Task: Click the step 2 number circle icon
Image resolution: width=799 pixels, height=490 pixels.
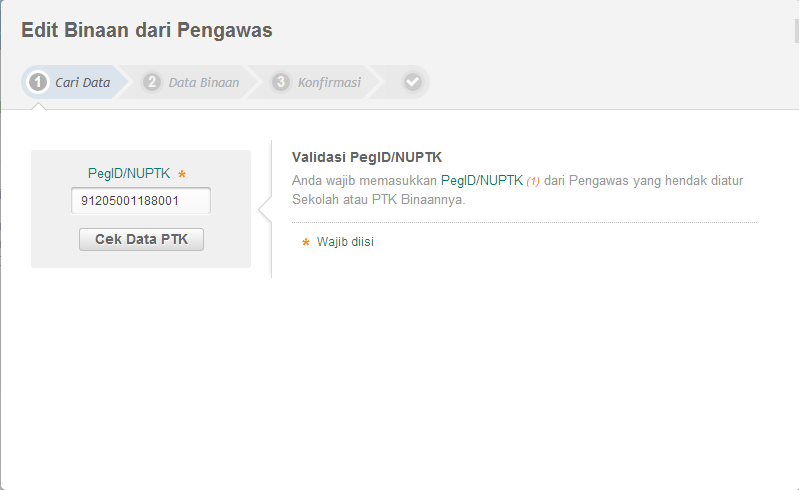Action: pos(152,82)
